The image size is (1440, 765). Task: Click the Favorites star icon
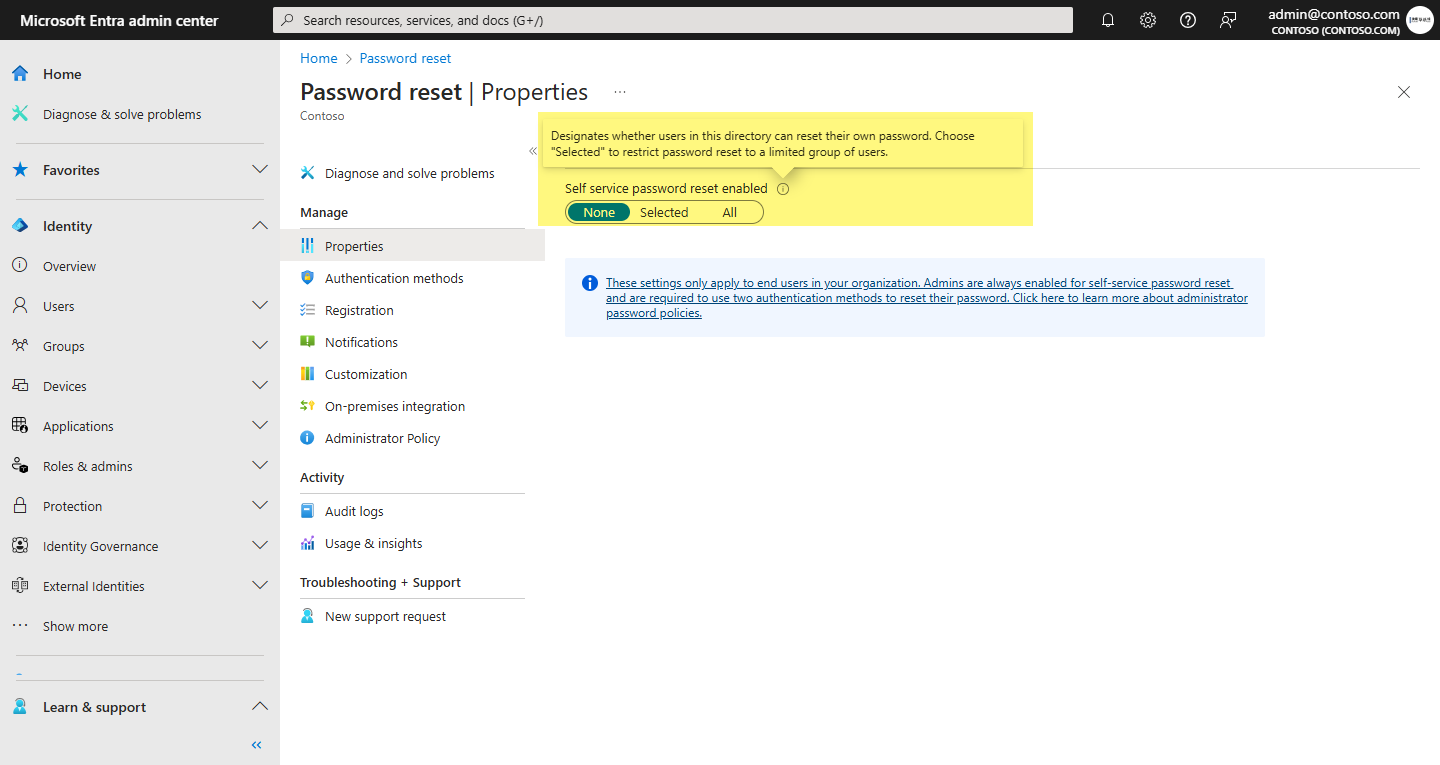click(x=20, y=170)
